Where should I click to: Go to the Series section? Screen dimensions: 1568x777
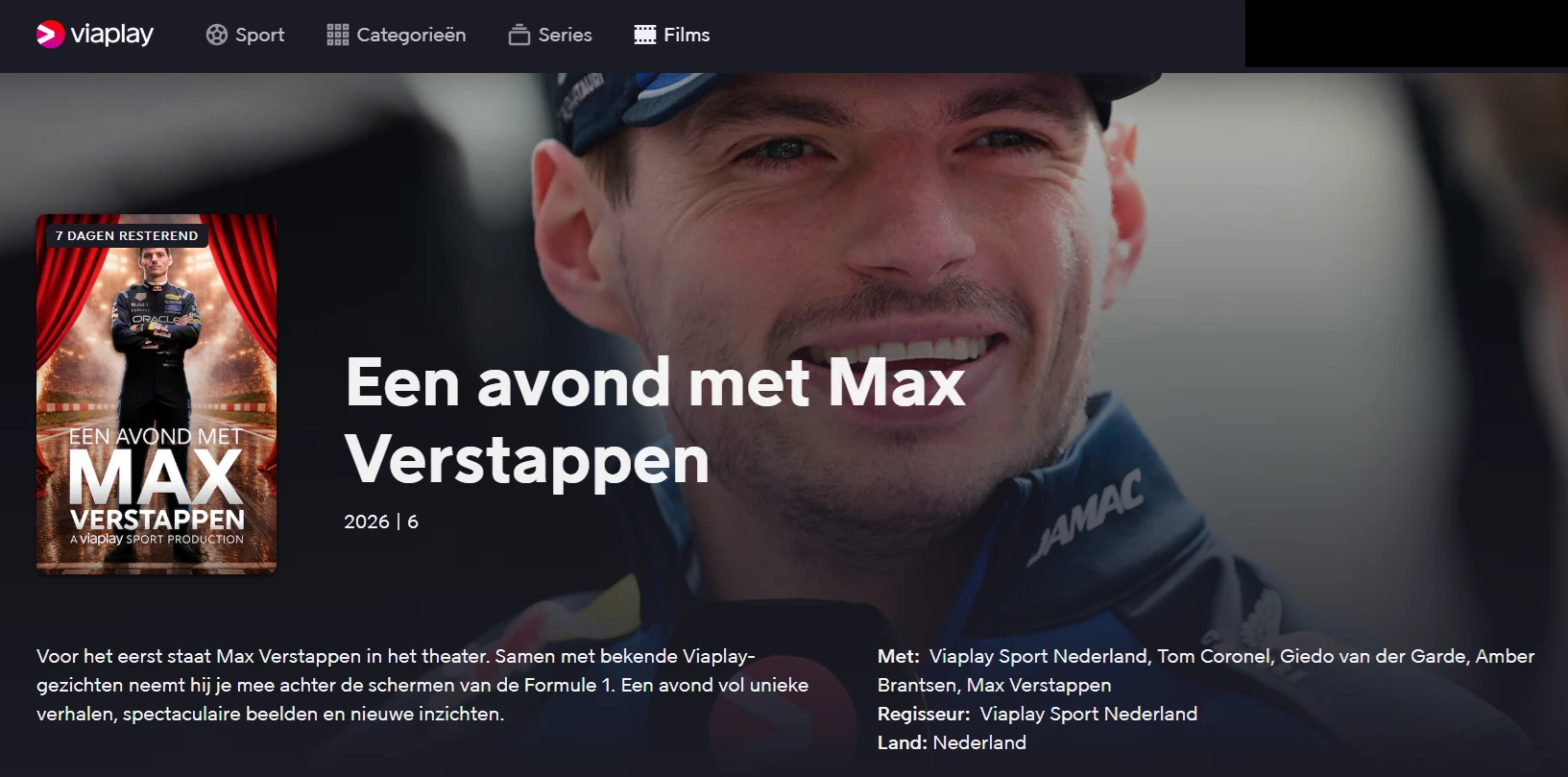pos(550,35)
